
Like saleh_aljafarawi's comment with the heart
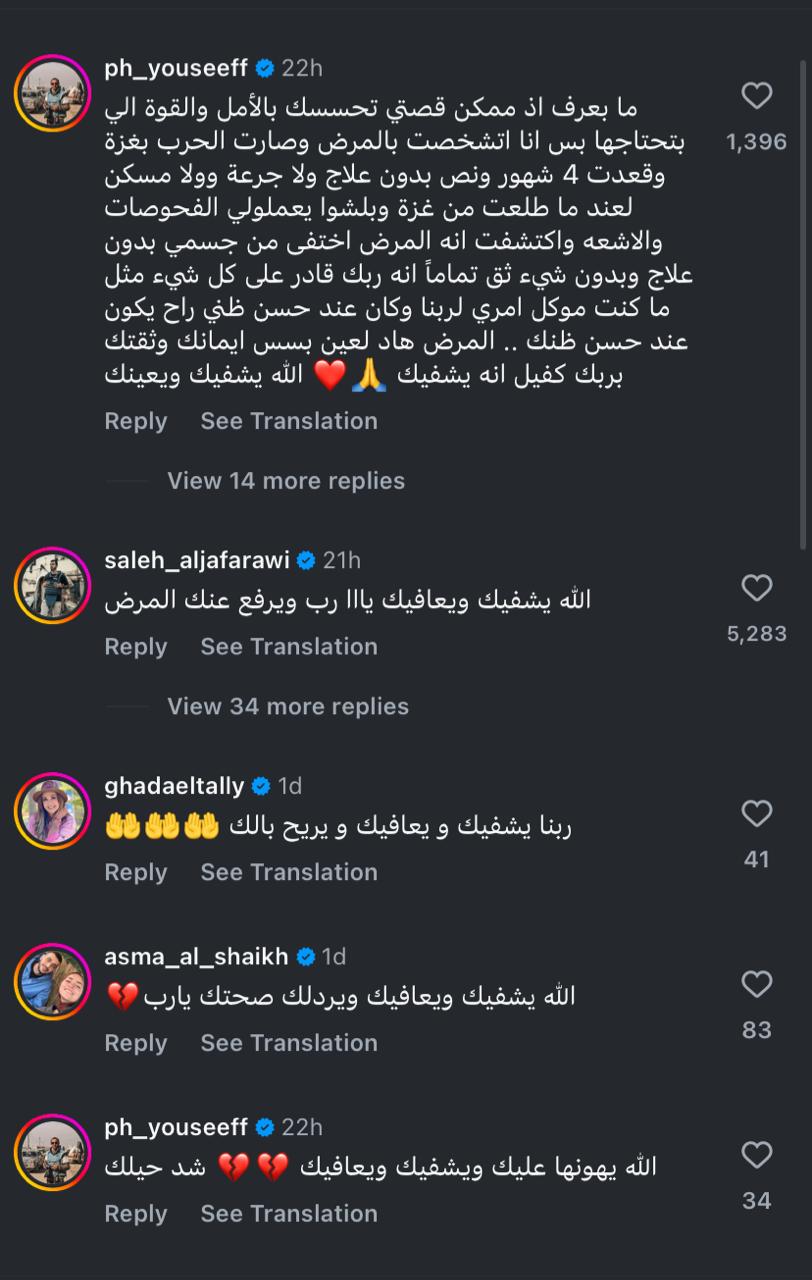[x=757, y=588]
